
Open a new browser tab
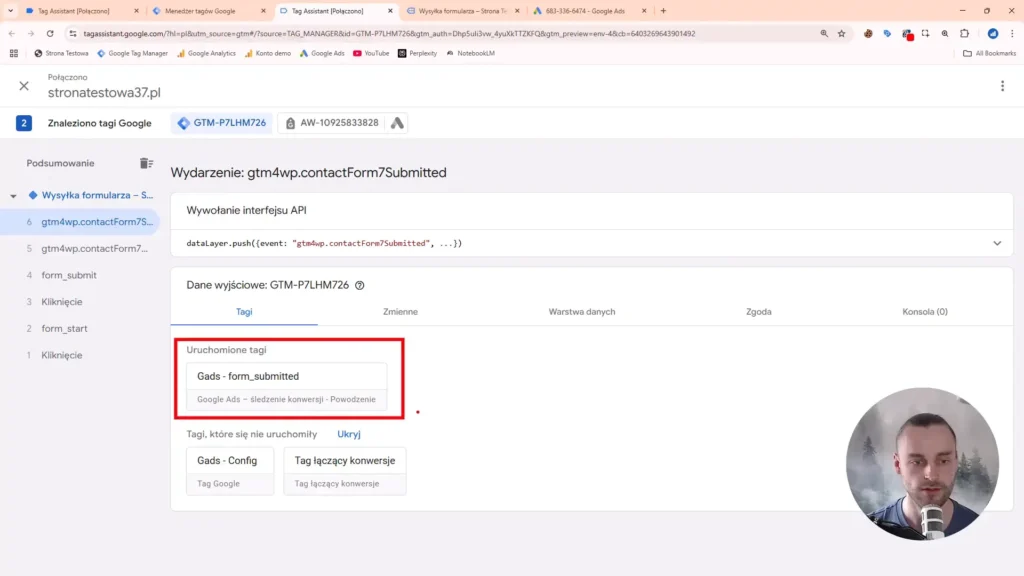point(664,11)
